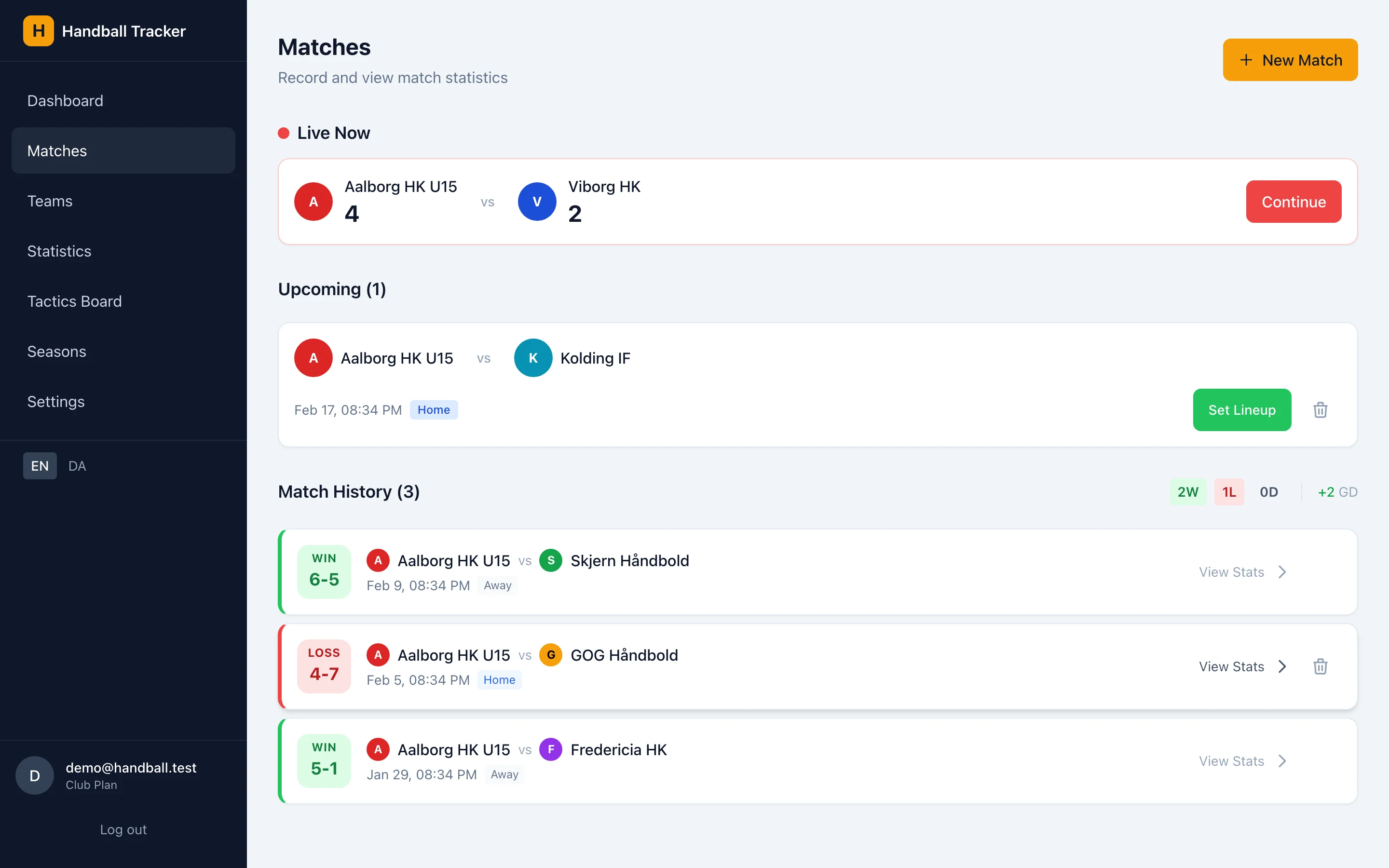Create a New Match
The image size is (1389, 868).
[1290, 60]
